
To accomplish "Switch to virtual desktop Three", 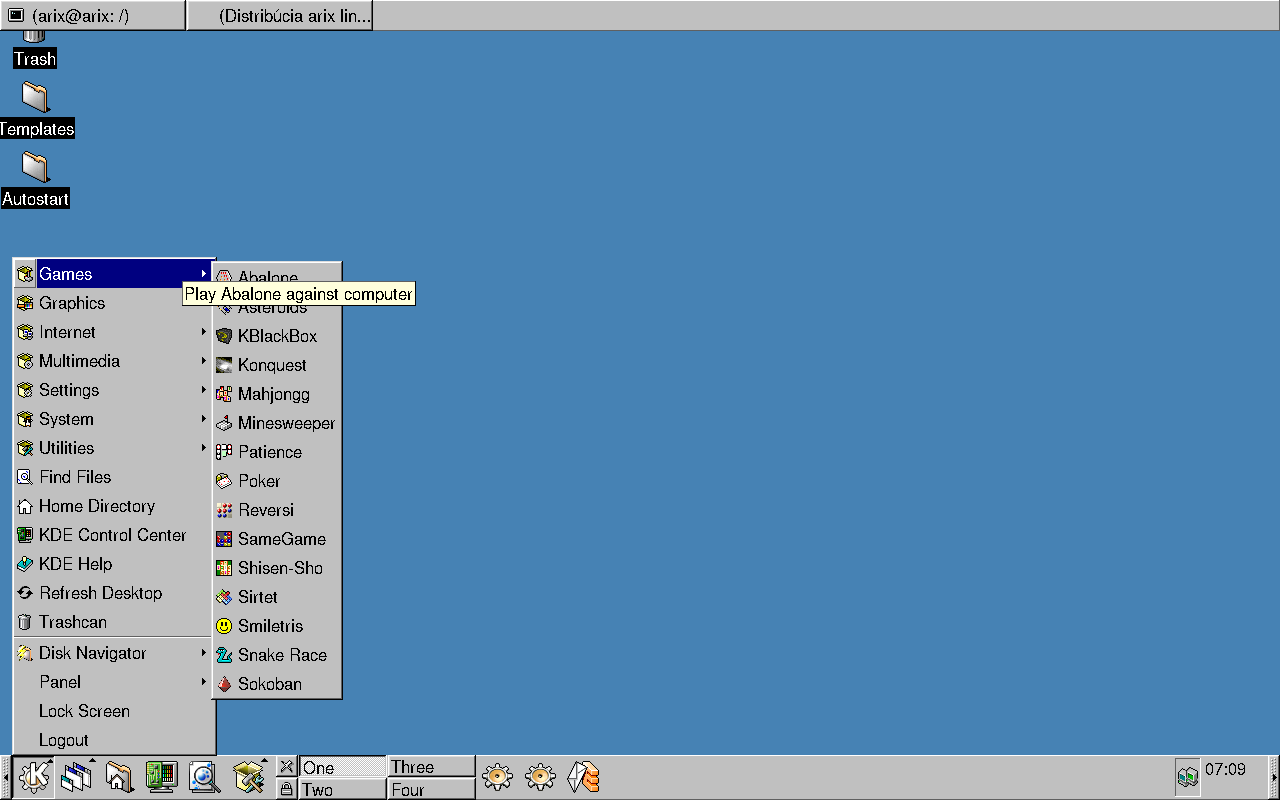I will [x=431, y=767].
